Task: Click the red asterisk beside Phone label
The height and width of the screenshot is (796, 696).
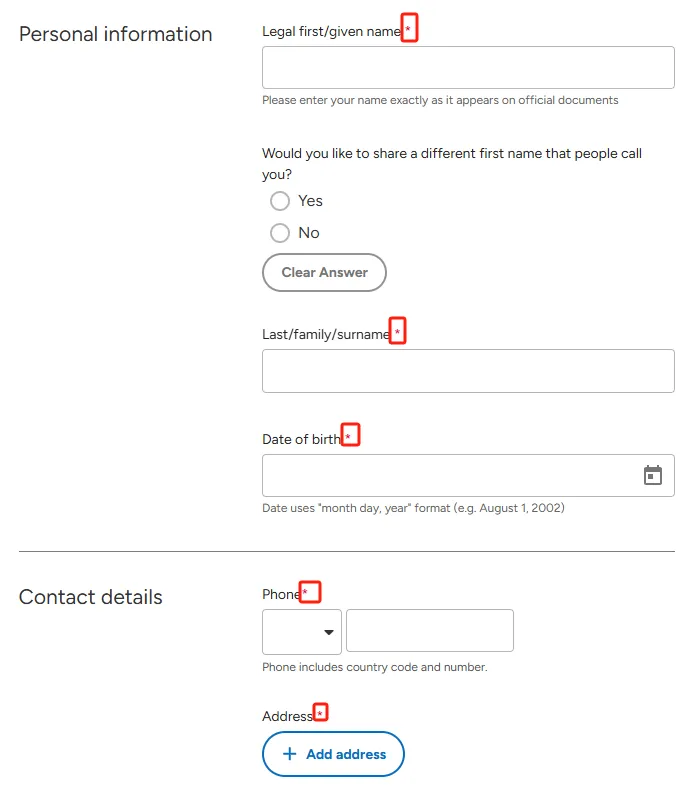Action: coord(310,593)
